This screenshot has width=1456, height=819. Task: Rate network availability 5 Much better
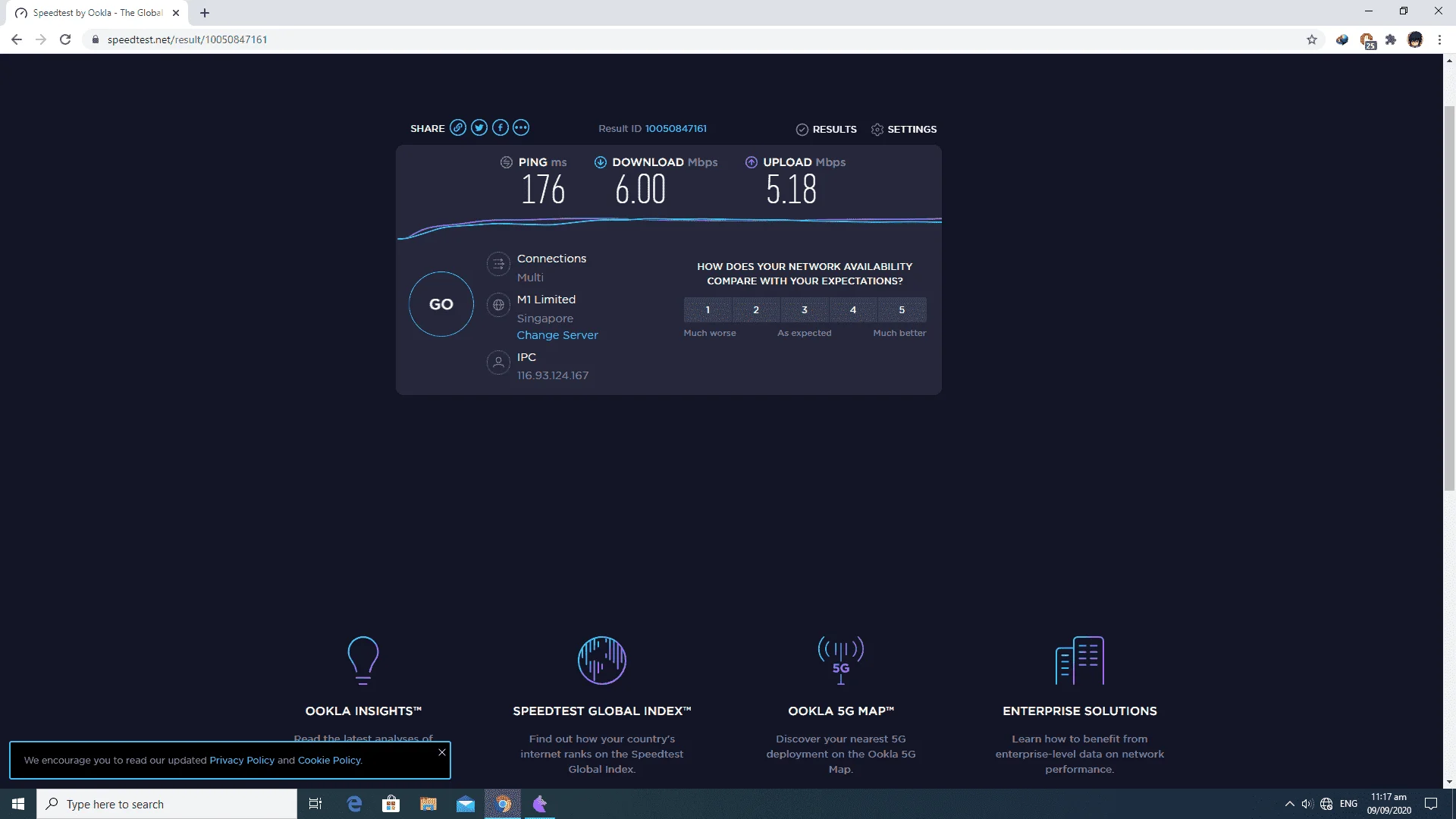[902, 309]
